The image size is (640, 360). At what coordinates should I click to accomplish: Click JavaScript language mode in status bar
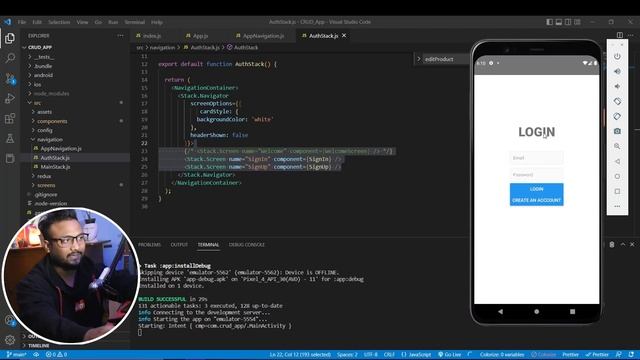[416, 354]
